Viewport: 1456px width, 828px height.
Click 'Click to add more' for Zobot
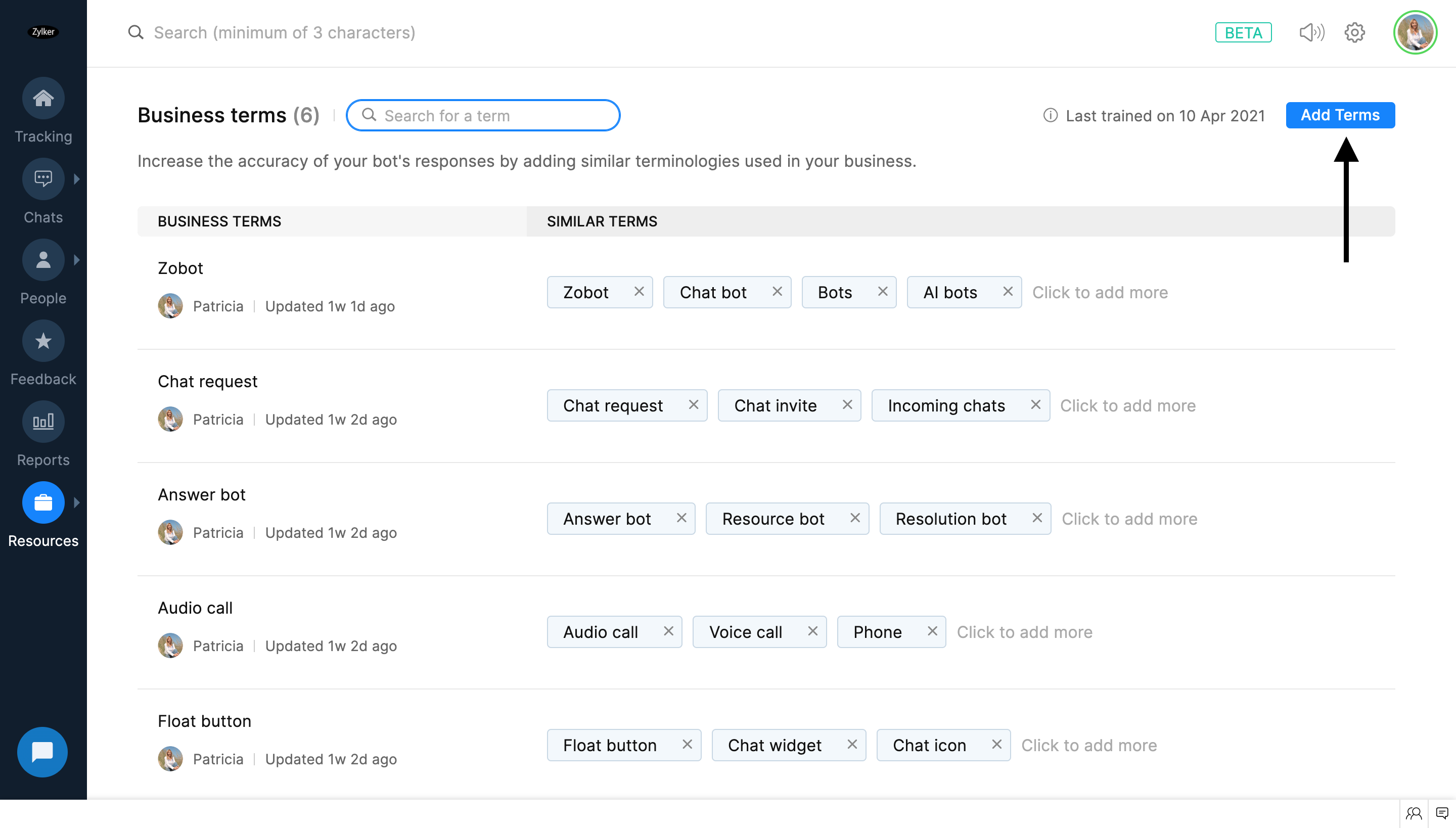pyautogui.click(x=1100, y=292)
